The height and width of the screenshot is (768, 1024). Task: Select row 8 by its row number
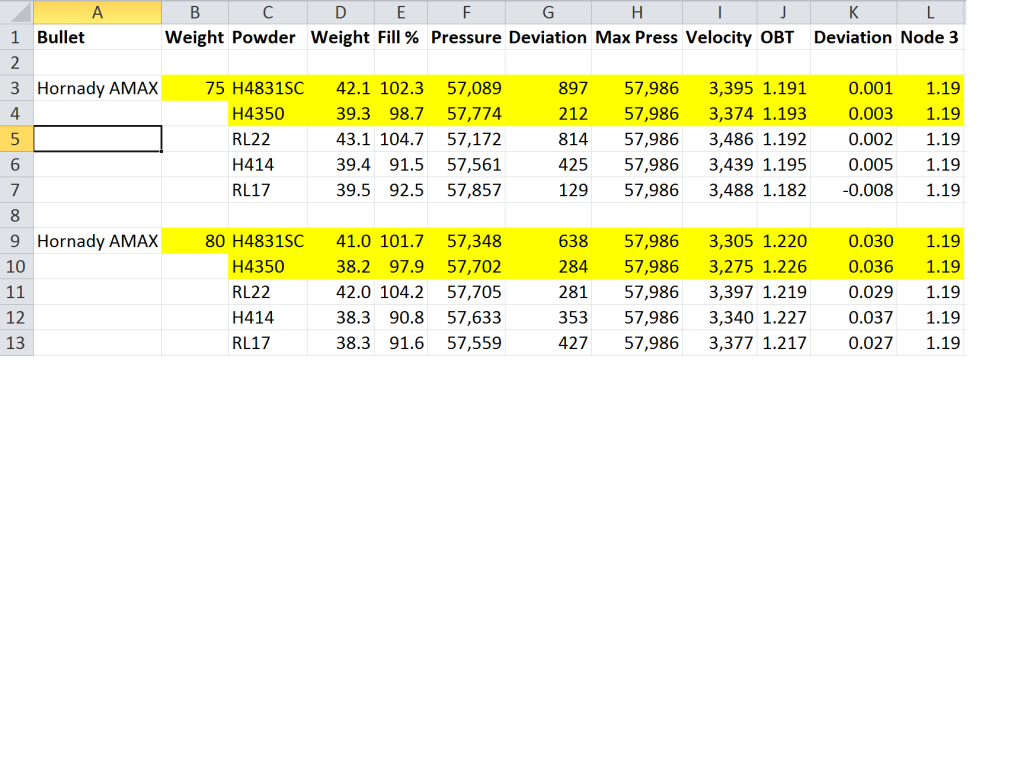16,216
